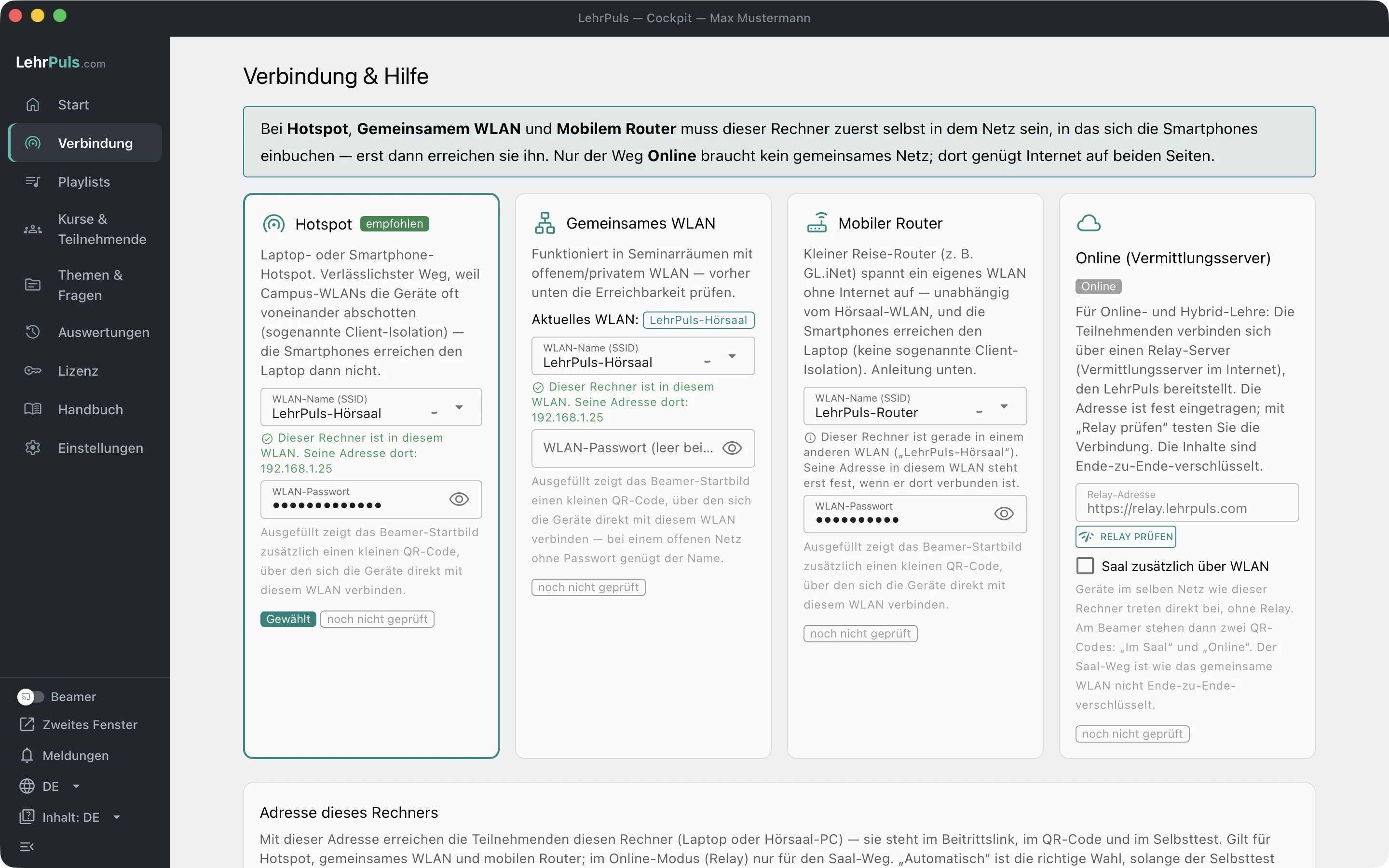The width and height of the screenshot is (1389, 868).
Task: Click the Handbuch book icon
Action: coord(33,409)
